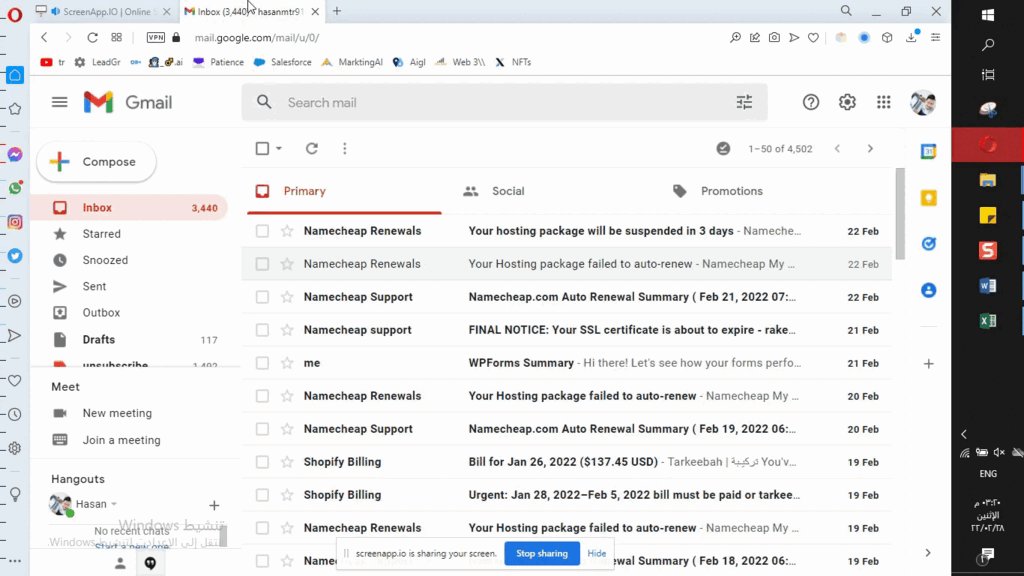Open Gmail settings gear icon
Screen dimensions: 1024x576
click(x=847, y=102)
